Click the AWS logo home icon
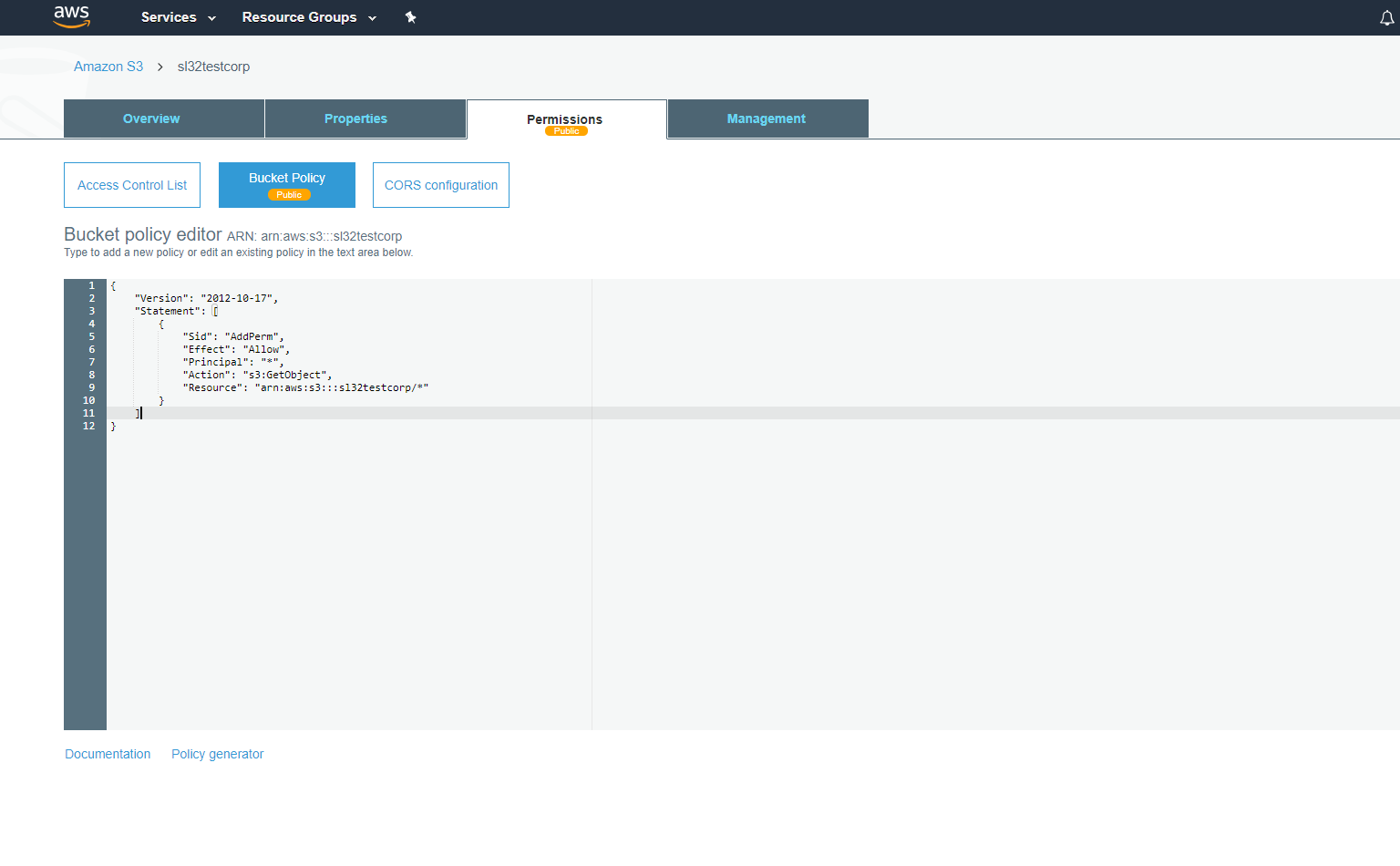The image size is (1400, 866). 71,16
